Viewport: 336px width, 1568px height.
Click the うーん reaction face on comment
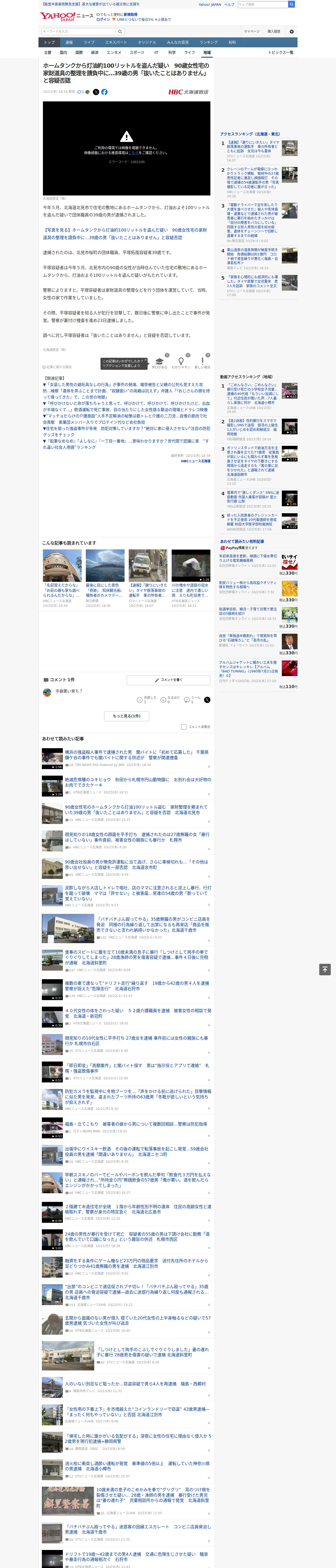click(x=187, y=700)
